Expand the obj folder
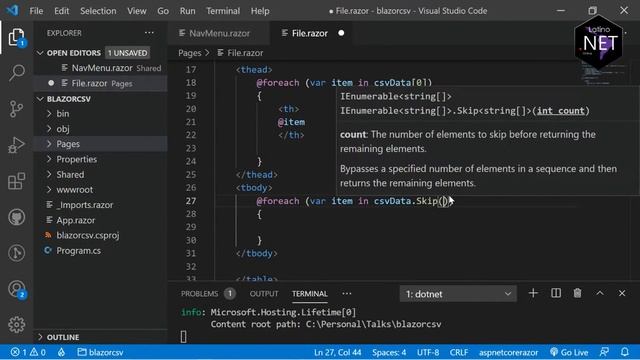This screenshot has height=360, width=640. point(49,129)
